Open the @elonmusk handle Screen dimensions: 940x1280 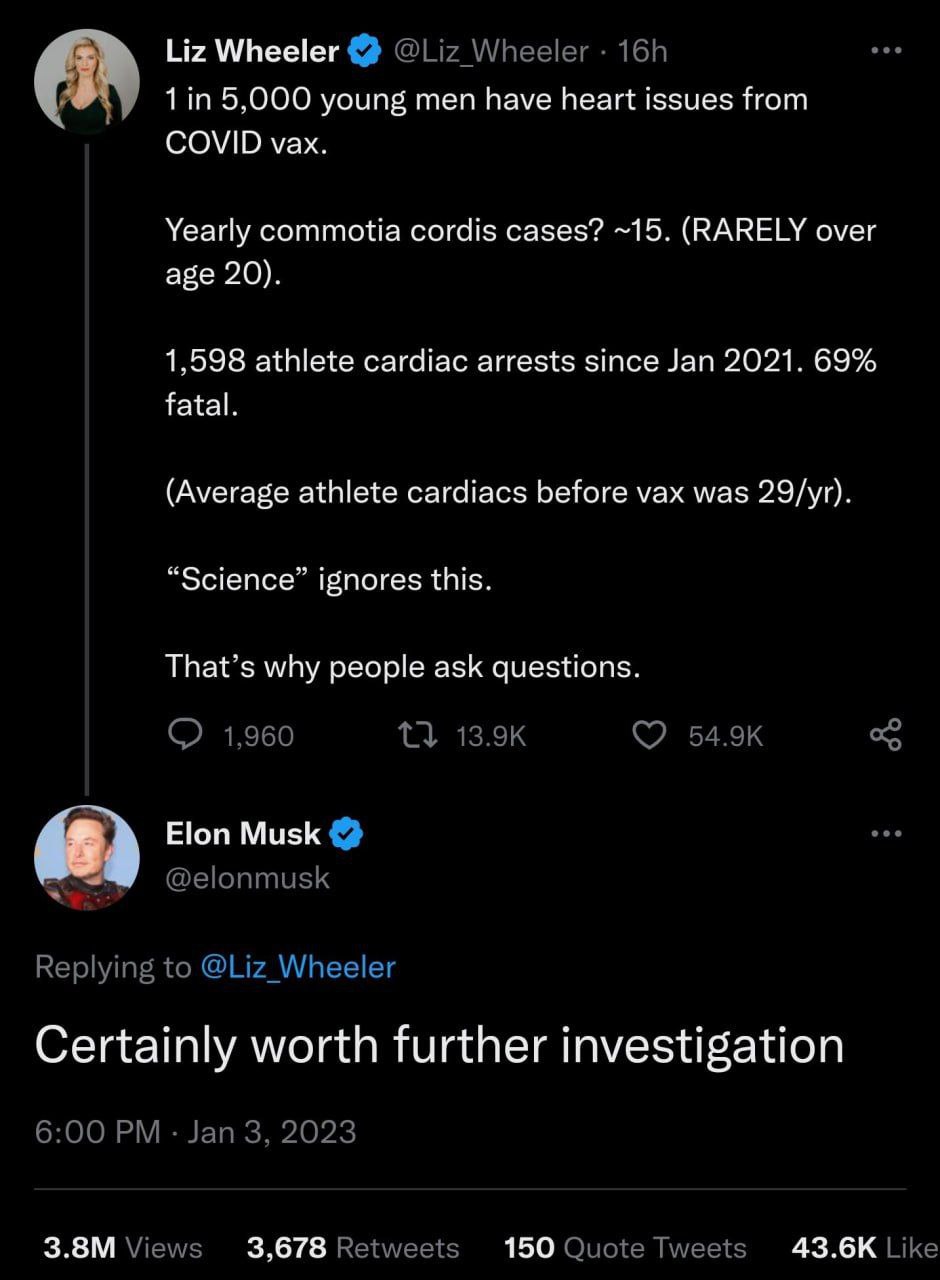[x=247, y=878]
